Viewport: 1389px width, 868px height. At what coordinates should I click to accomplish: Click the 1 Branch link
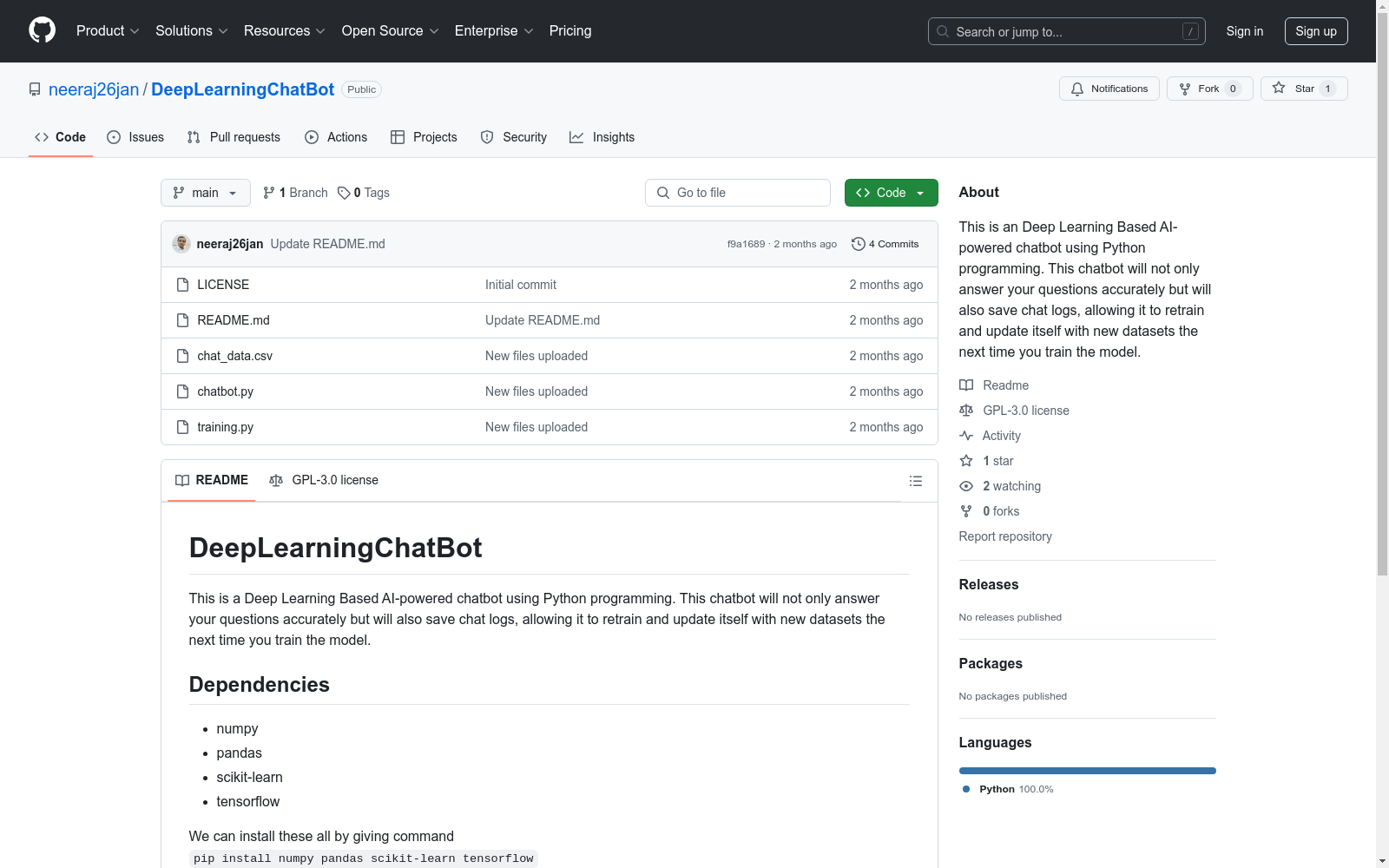(296, 193)
